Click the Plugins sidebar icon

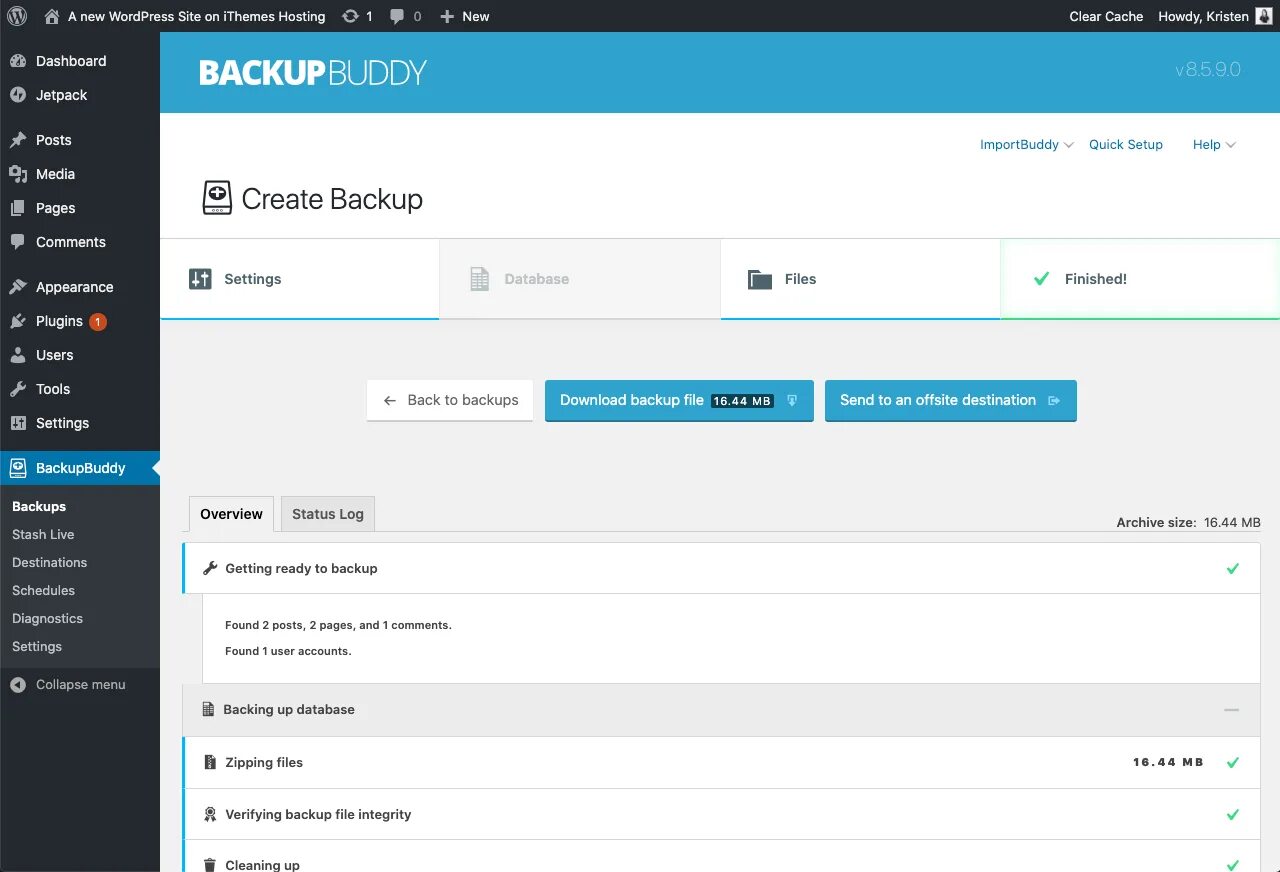click(x=18, y=321)
